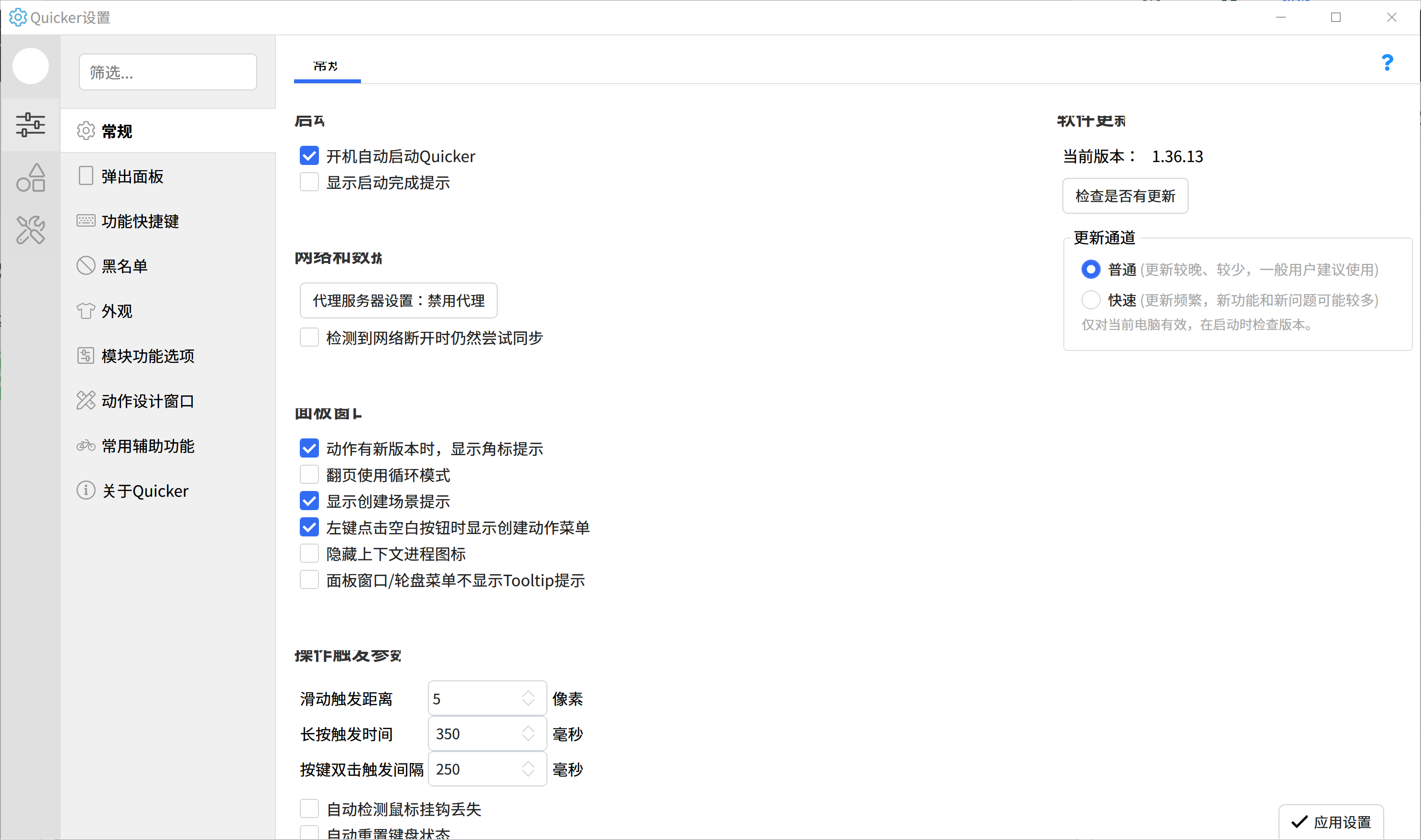Enable 显示启动完成提示 checkbox
The image size is (1421, 840).
pyautogui.click(x=309, y=182)
